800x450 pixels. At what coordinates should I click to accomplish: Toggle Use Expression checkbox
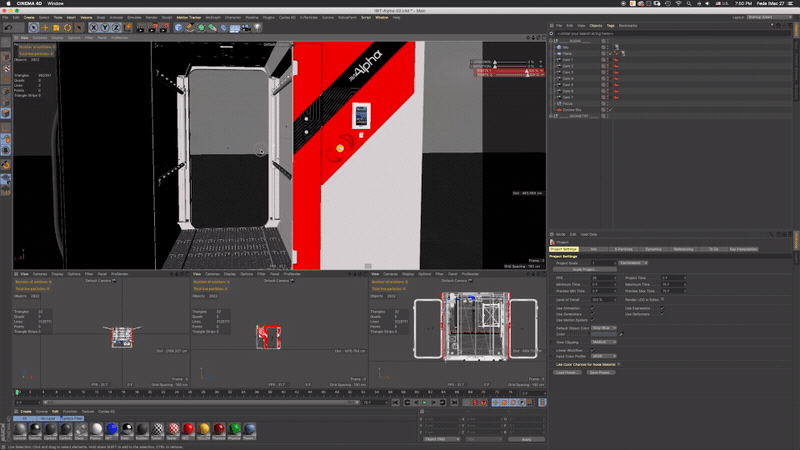[662, 308]
